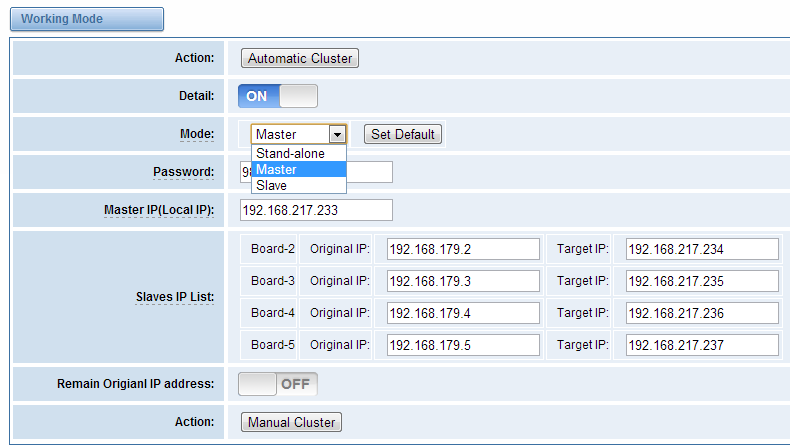Click the Board-2 row label
The width and height of the screenshot is (790, 448).
273,249
